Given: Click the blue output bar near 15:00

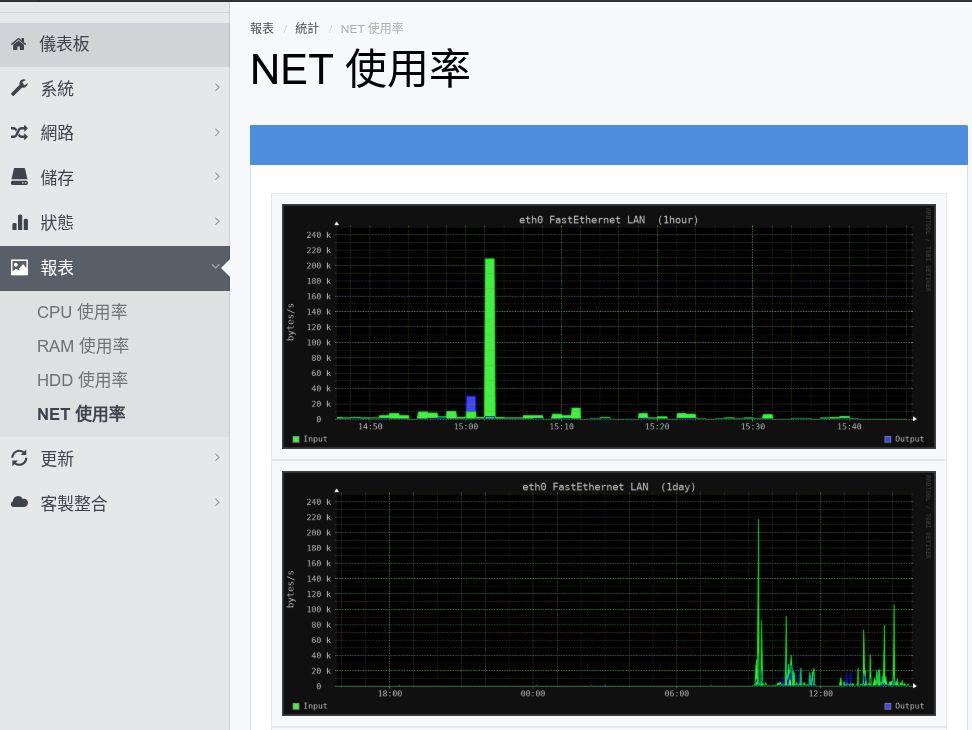Looking at the screenshot, I should 471,403.
